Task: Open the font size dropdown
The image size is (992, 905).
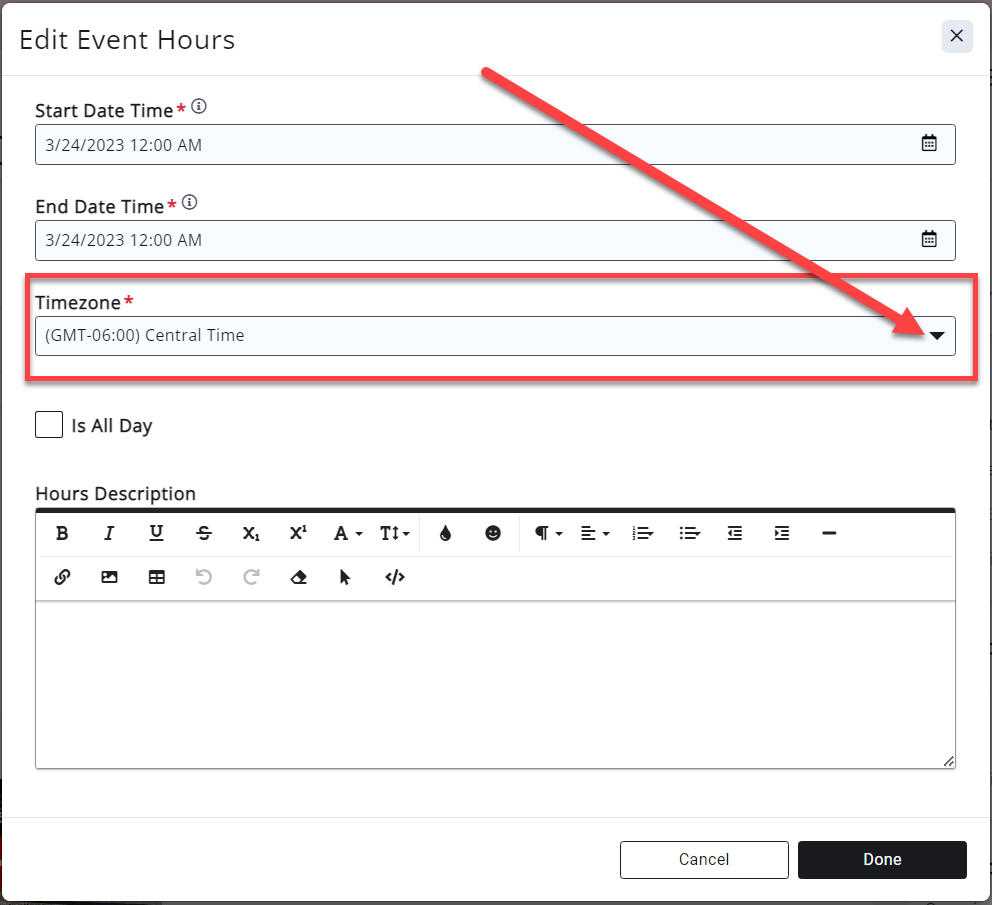Action: point(395,534)
